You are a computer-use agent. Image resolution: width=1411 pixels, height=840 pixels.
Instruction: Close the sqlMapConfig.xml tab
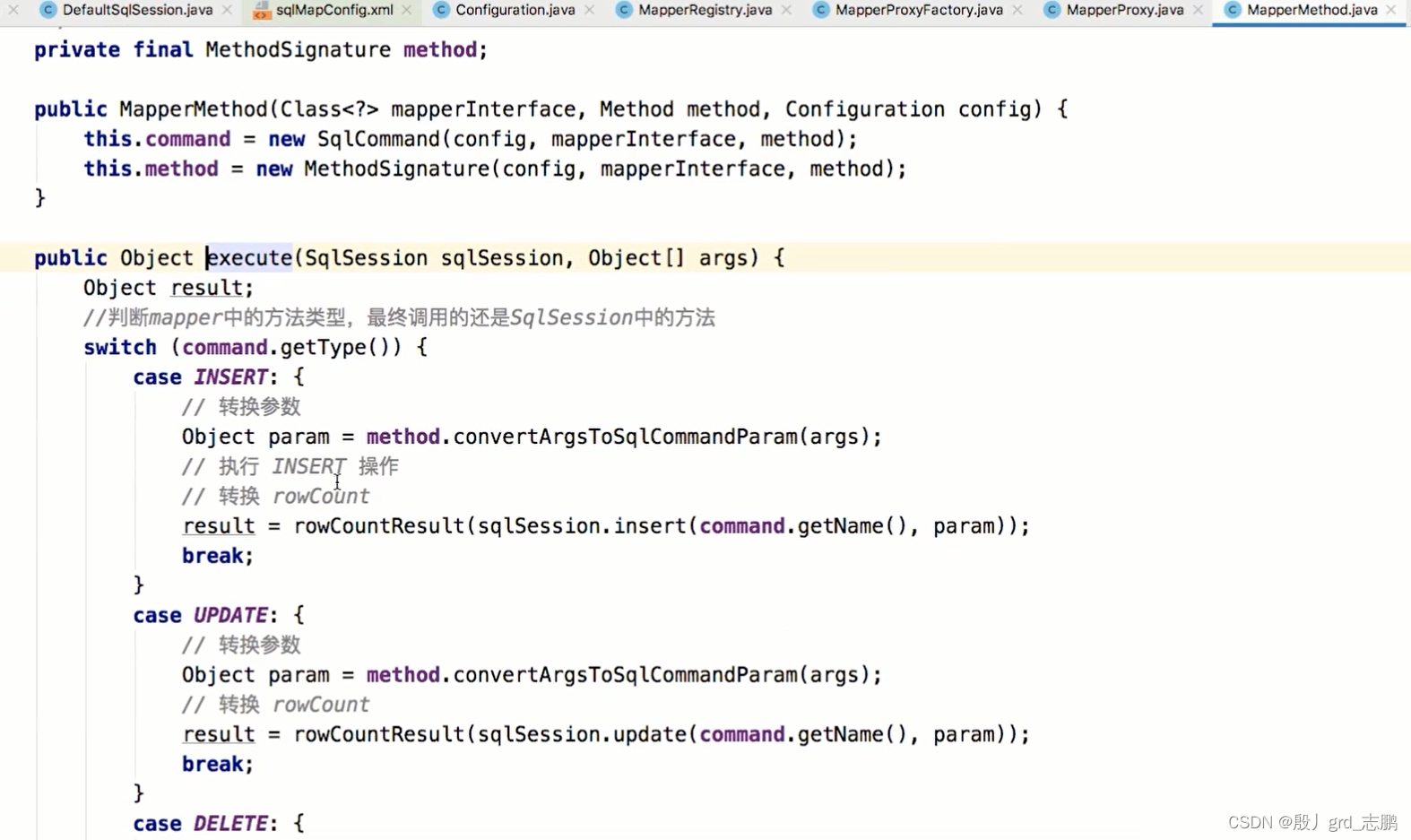click(407, 10)
